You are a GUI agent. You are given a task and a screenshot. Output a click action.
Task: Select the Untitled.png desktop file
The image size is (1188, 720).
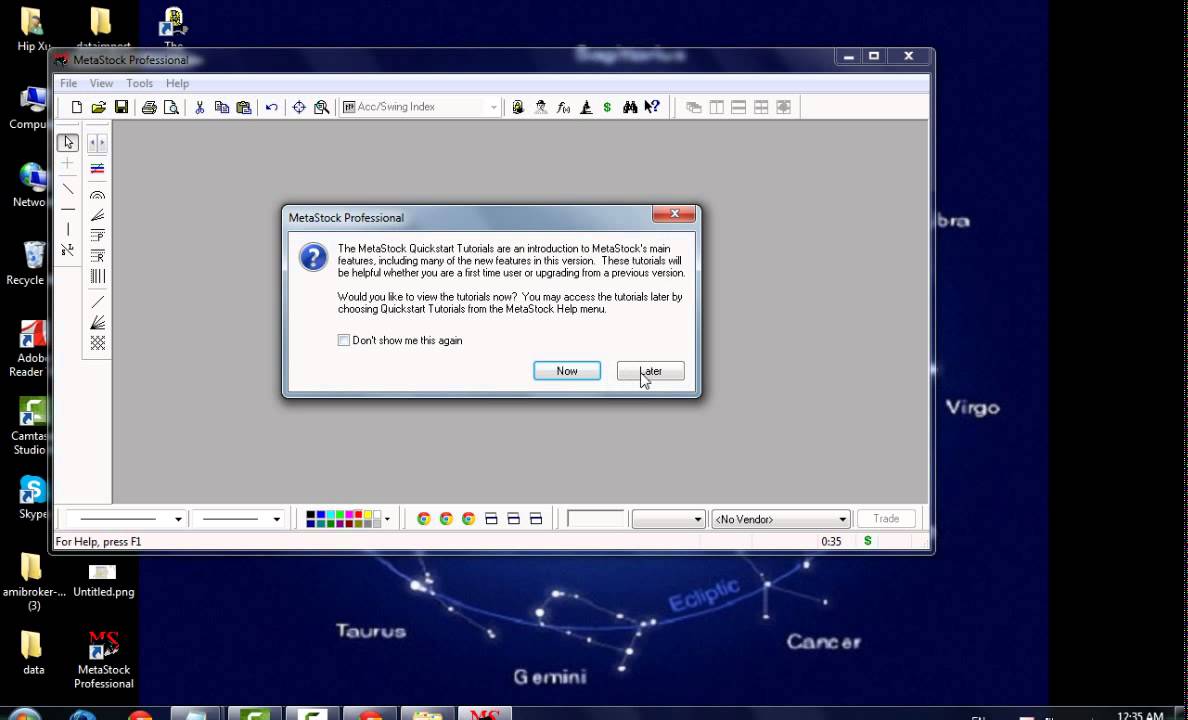click(x=104, y=581)
